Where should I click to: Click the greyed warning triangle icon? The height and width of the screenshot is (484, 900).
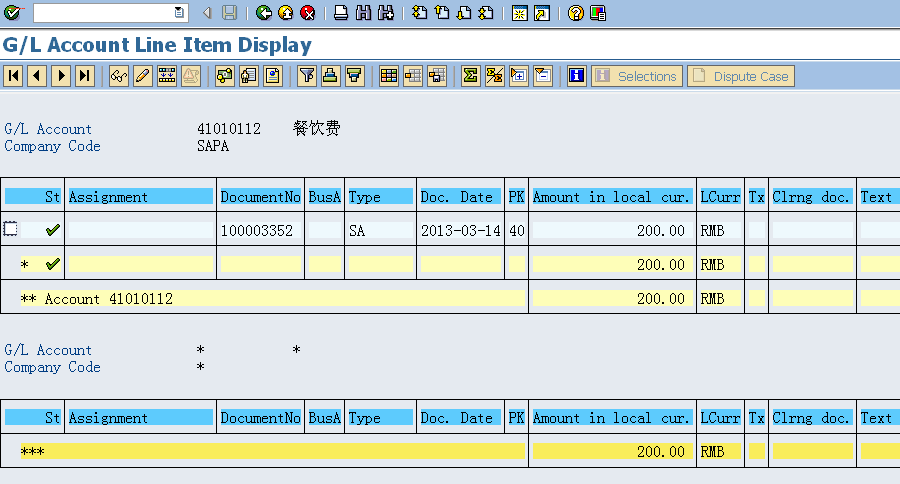coord(191,76)
